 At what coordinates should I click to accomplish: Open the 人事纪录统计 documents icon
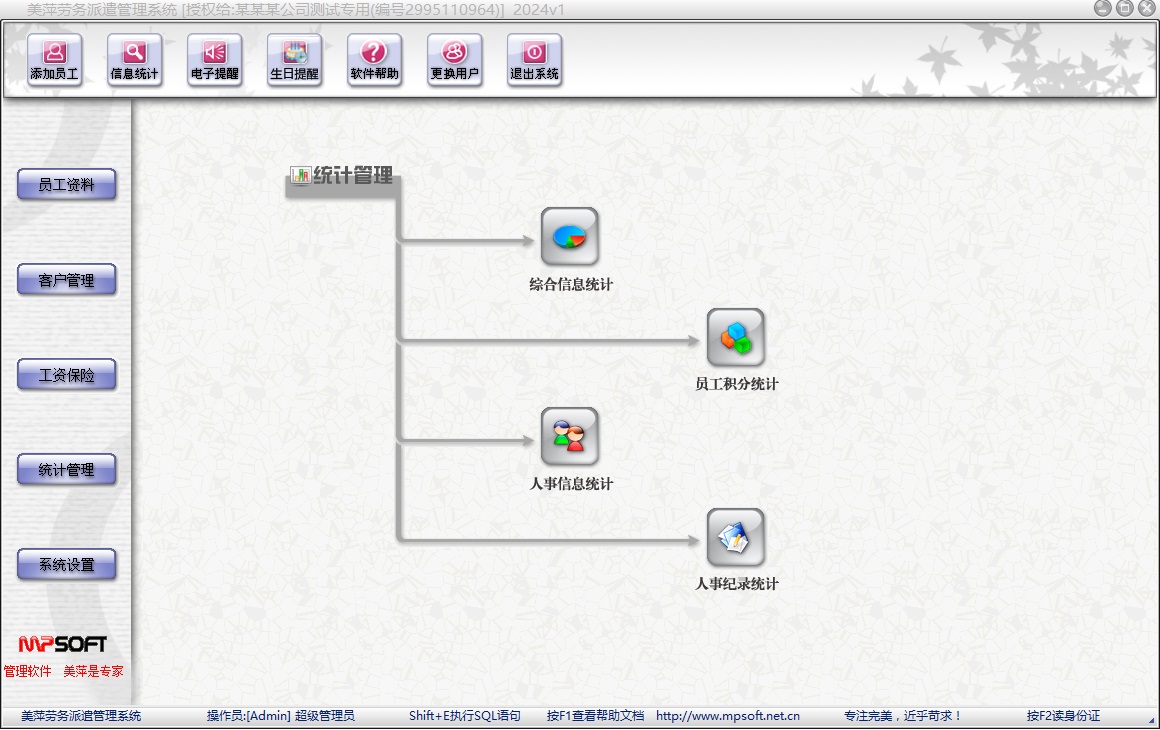[x=736, y=537]
